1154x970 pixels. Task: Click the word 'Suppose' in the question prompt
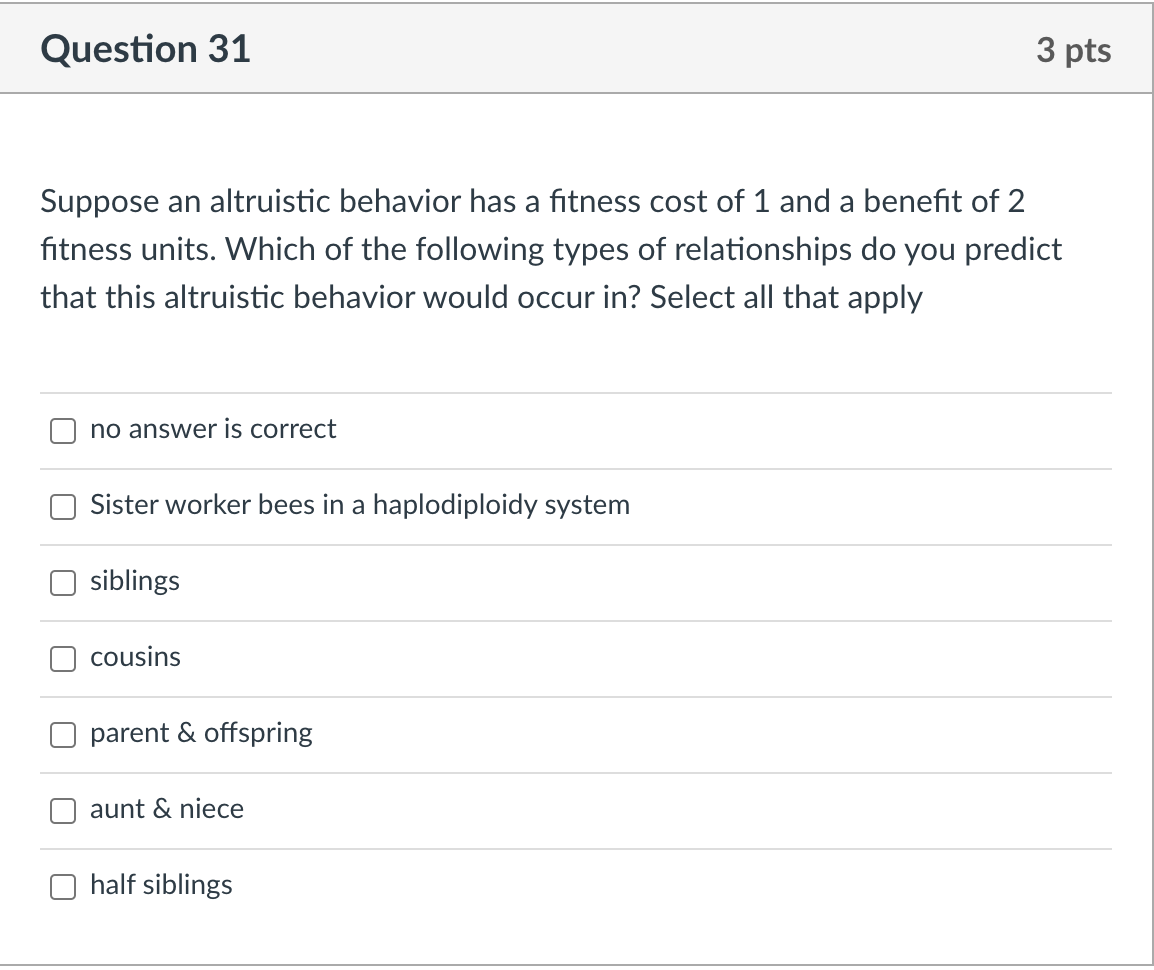point(99,202)
